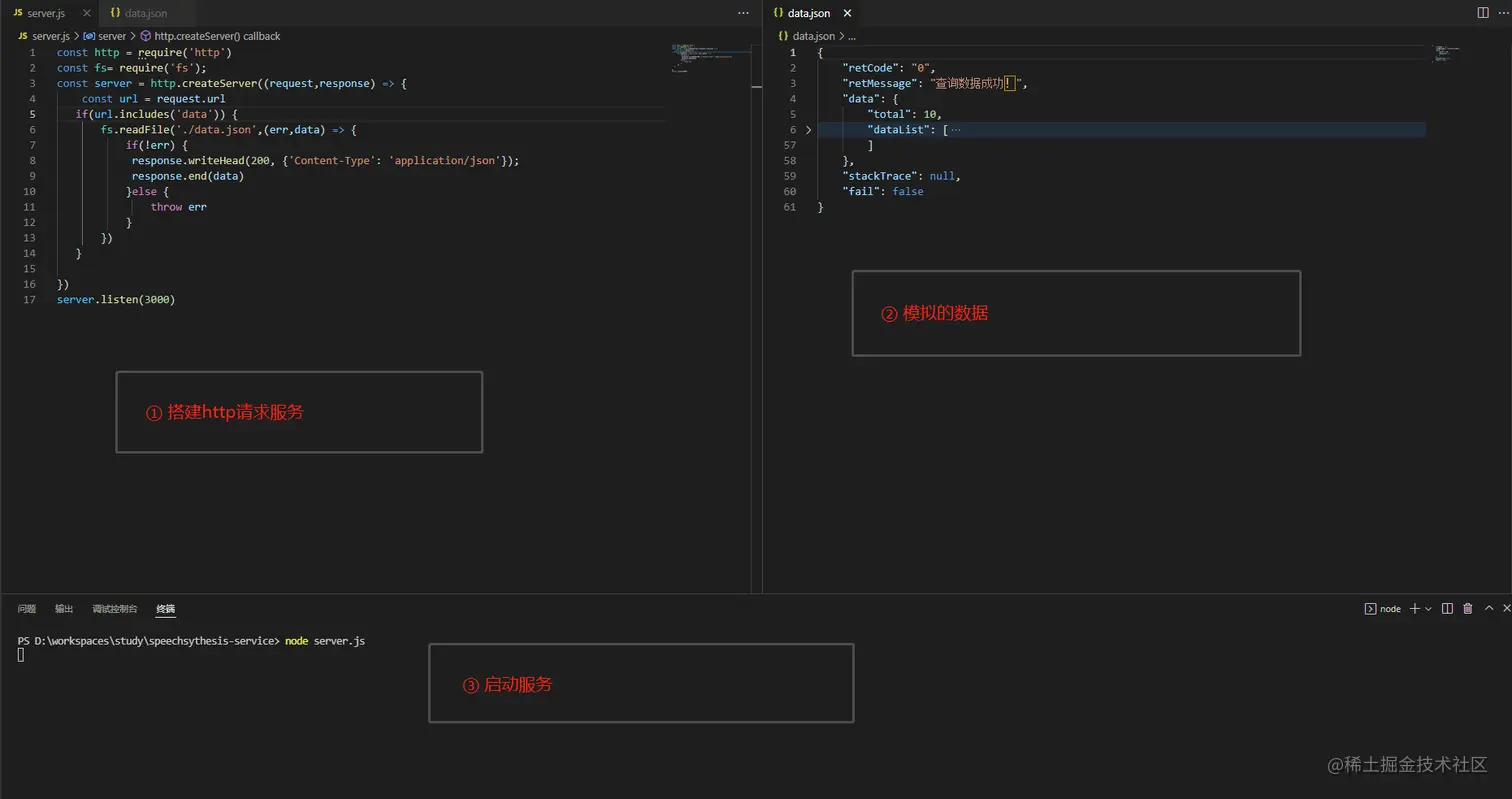Kill terminal with trash icon
Screen dimensions: 1512x799
click(1468, 609)
